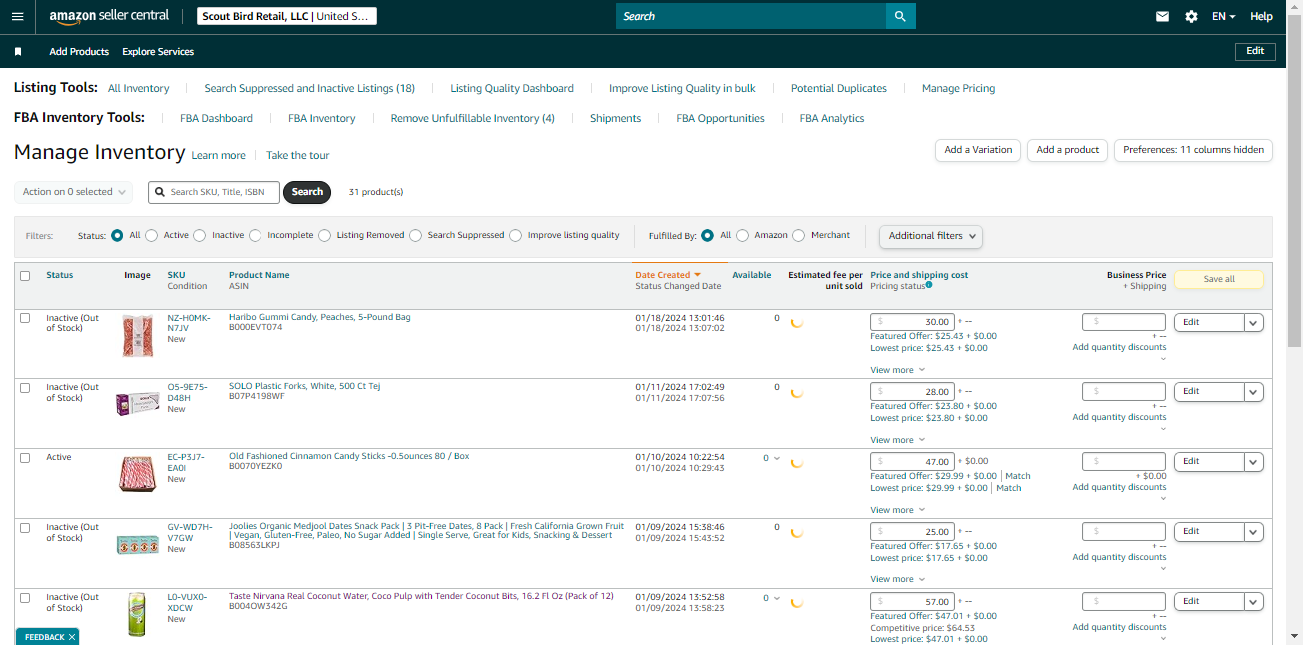Click the price field showing 30.00

click(912, 322)
